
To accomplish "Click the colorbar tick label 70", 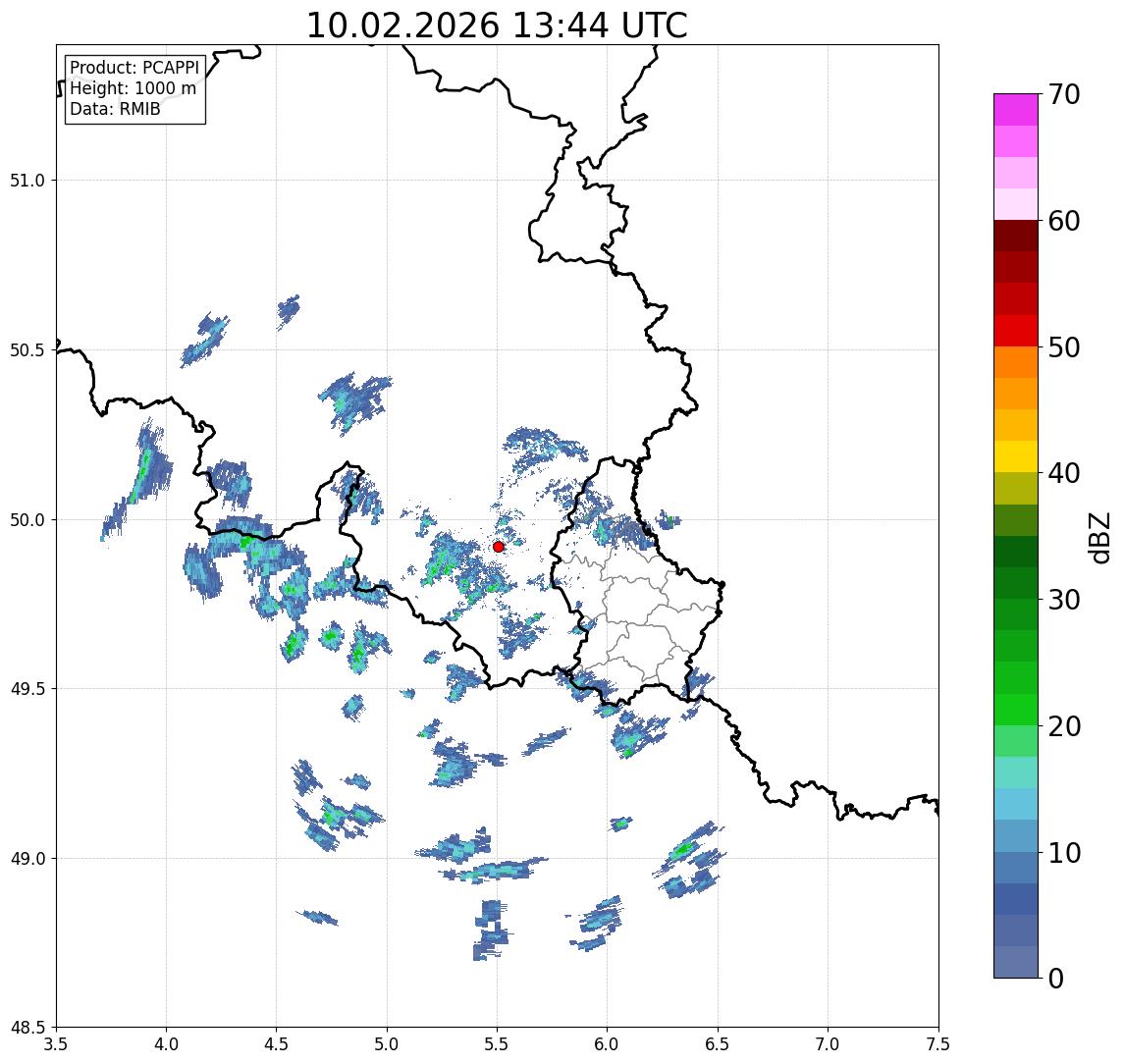I will pyautogui.click(x=1063, y=94).
